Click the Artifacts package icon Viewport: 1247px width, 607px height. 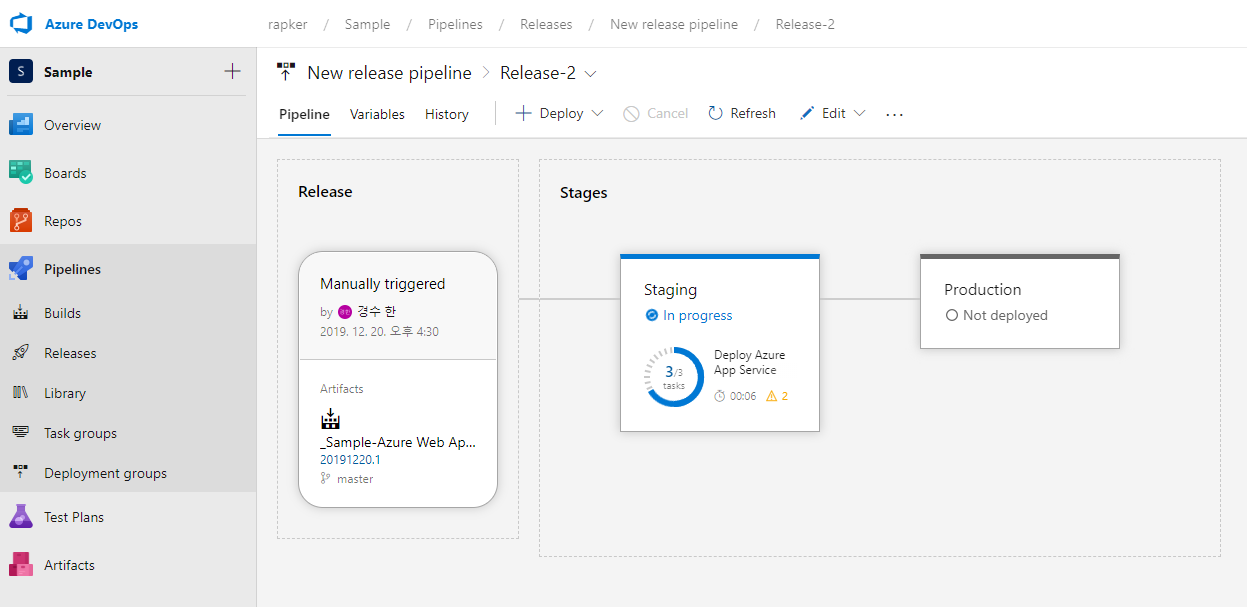pos(21,565)
